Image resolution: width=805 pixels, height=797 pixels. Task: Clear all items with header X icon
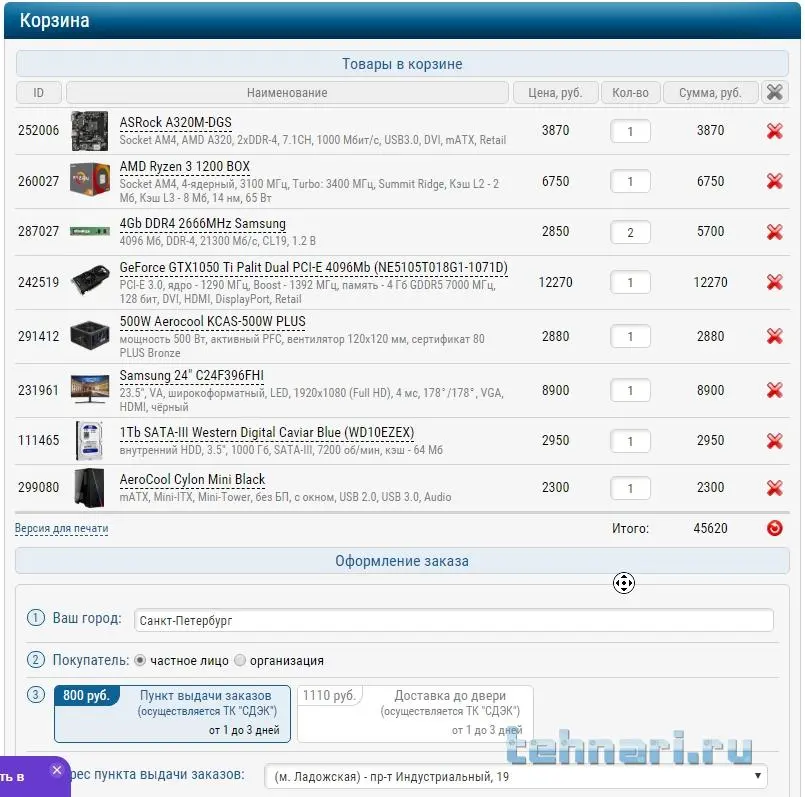(774, 92)
